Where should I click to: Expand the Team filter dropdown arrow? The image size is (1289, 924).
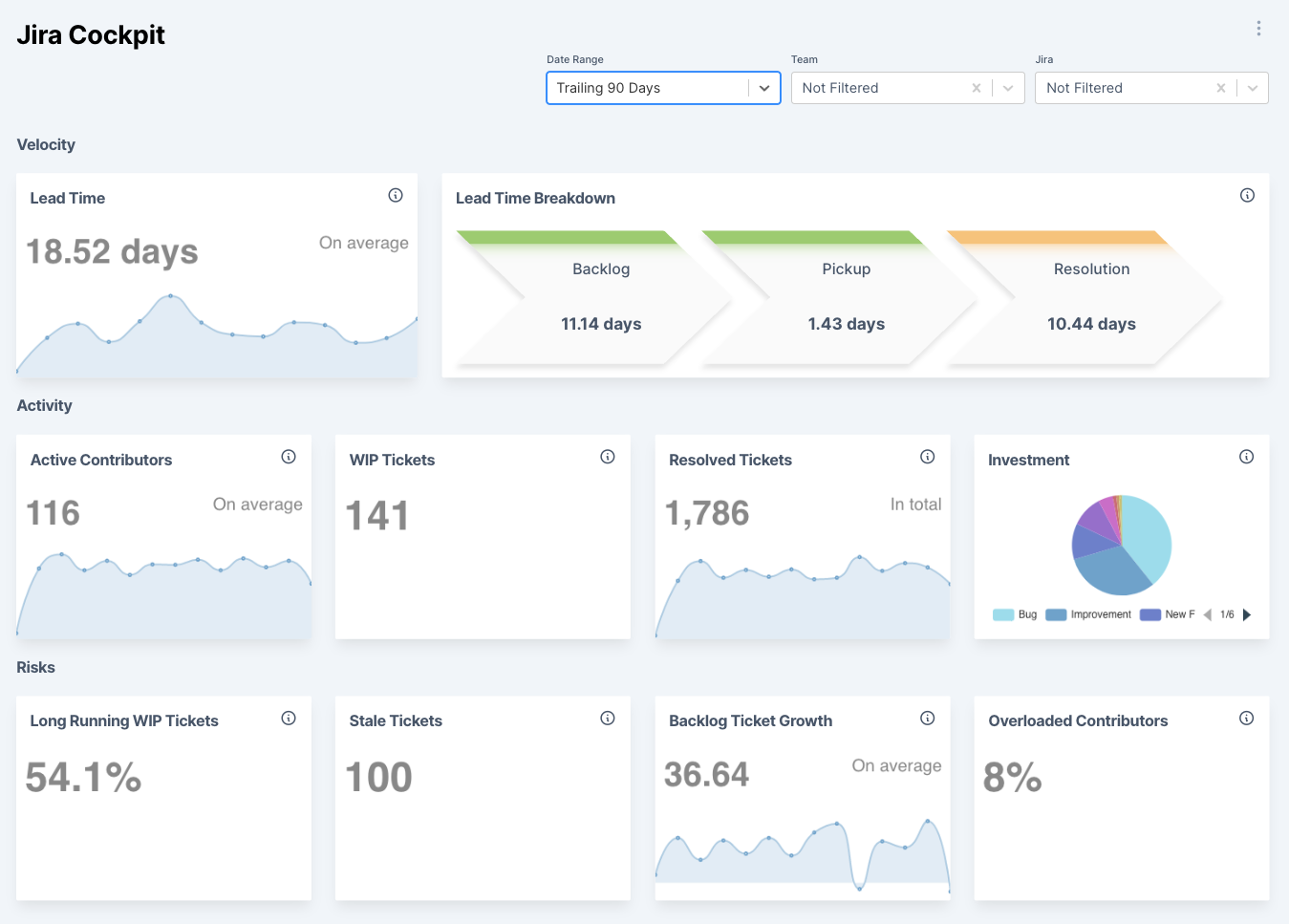coord(1008,88)
